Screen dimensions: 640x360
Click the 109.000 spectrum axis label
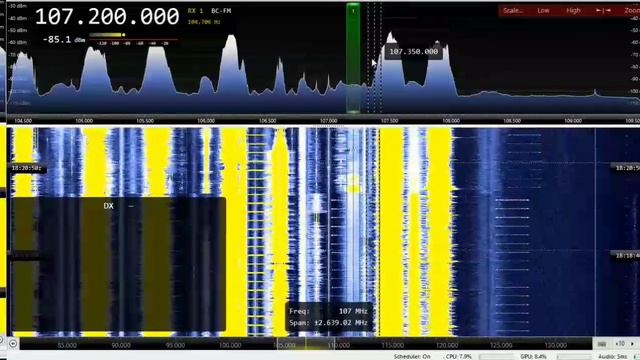[573, 121]
